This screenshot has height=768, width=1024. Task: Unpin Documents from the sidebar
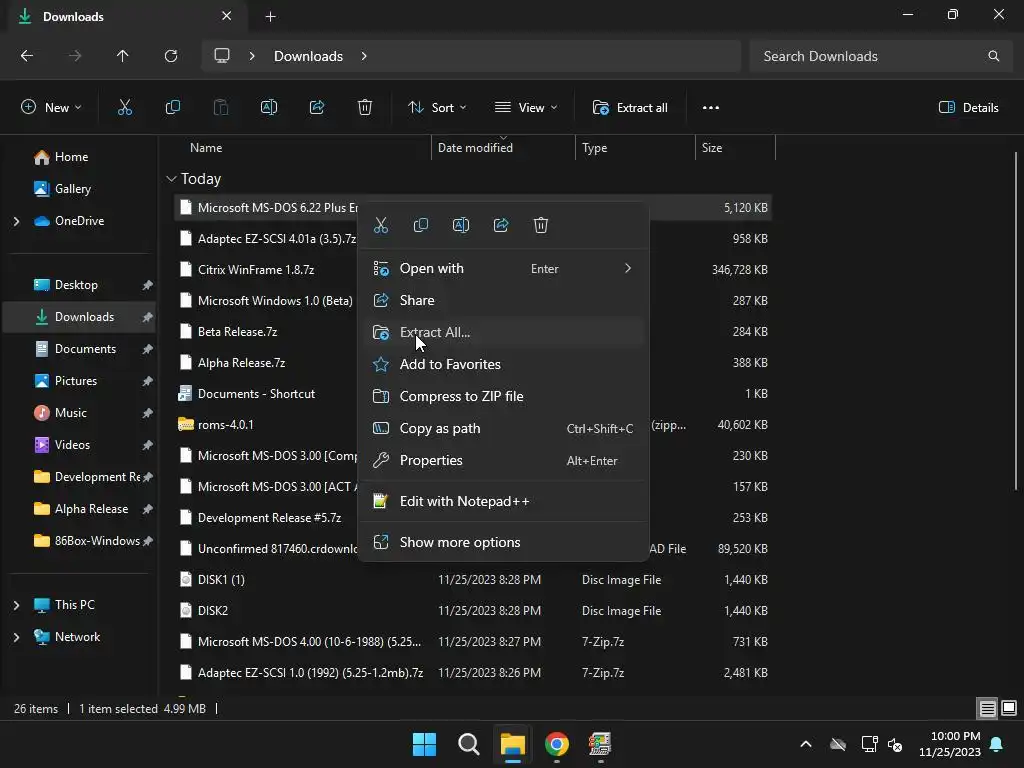[148, 349]
